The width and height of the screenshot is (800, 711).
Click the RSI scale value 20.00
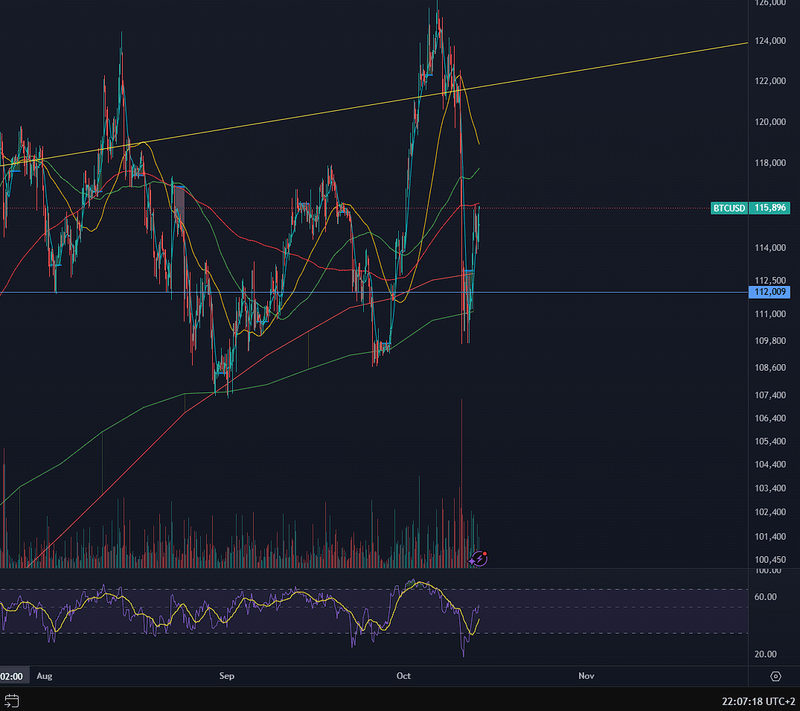(765, 654)
